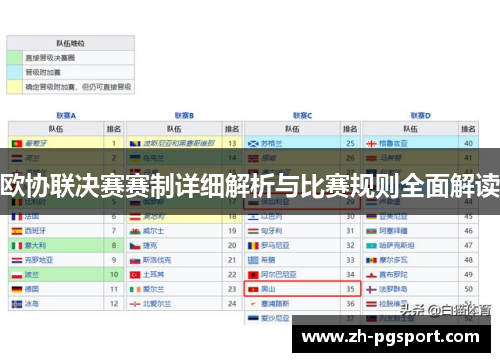Open the 格鲁吉亚 team link
Image resolution: width=500 pixels, height=362 pixels.
point(393,144)
